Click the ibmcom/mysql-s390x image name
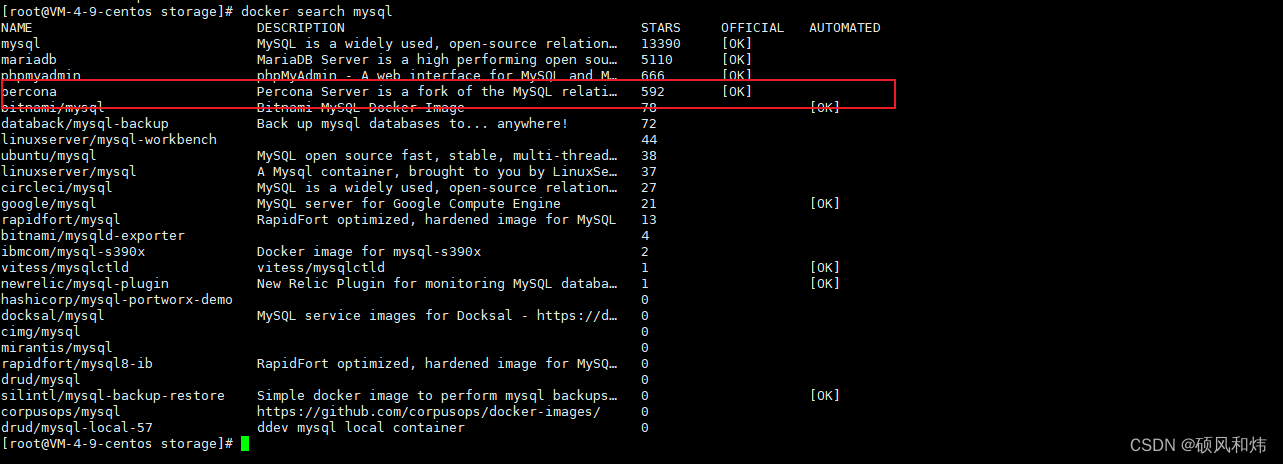This screenshot has width=1283, height=464. click(x=73, y=252)
